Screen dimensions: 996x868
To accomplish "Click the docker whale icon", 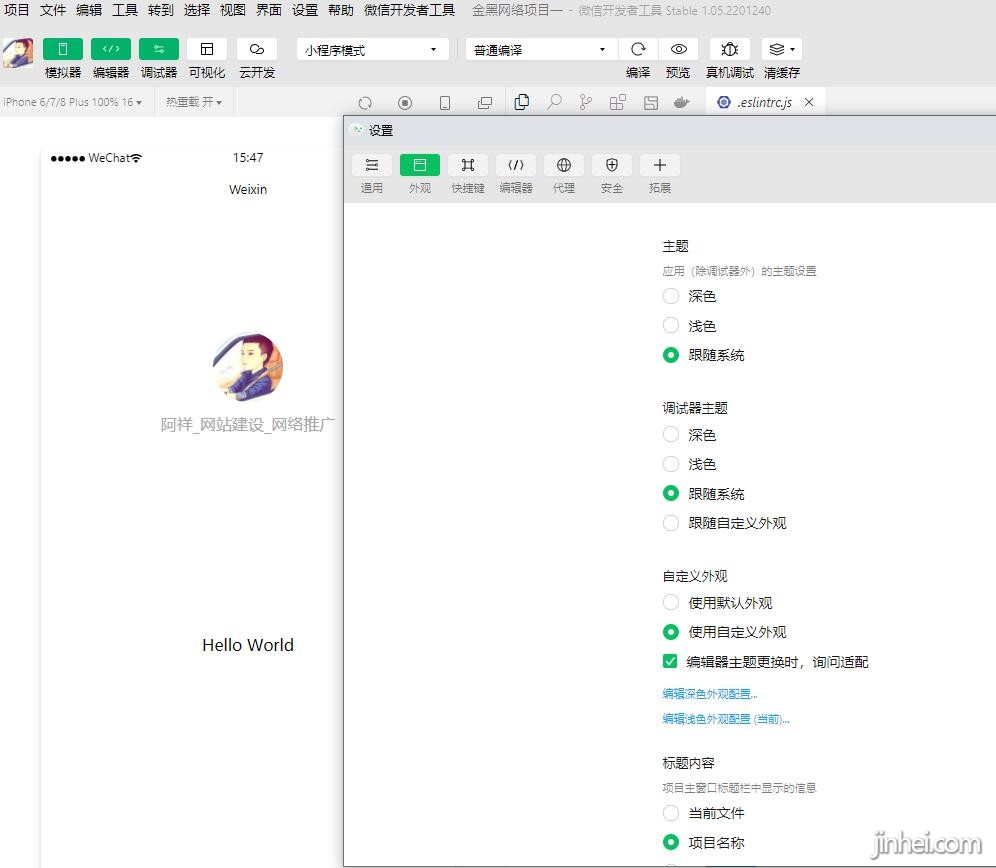I will coord(682,102).
